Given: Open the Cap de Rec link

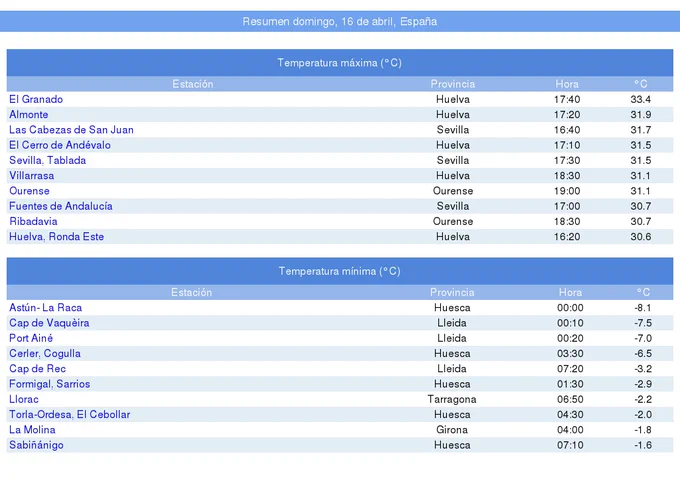Looking at the screenshot, I should point(38,369).
